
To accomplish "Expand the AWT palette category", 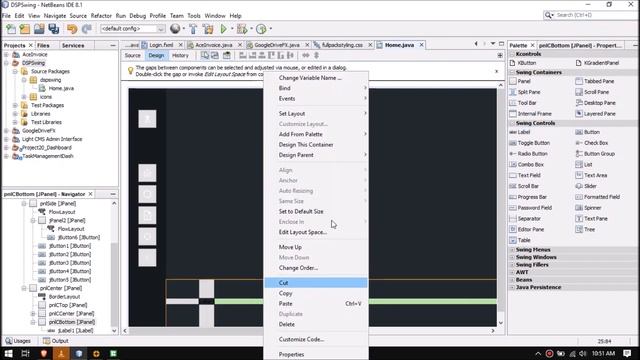I will (512, 272).
